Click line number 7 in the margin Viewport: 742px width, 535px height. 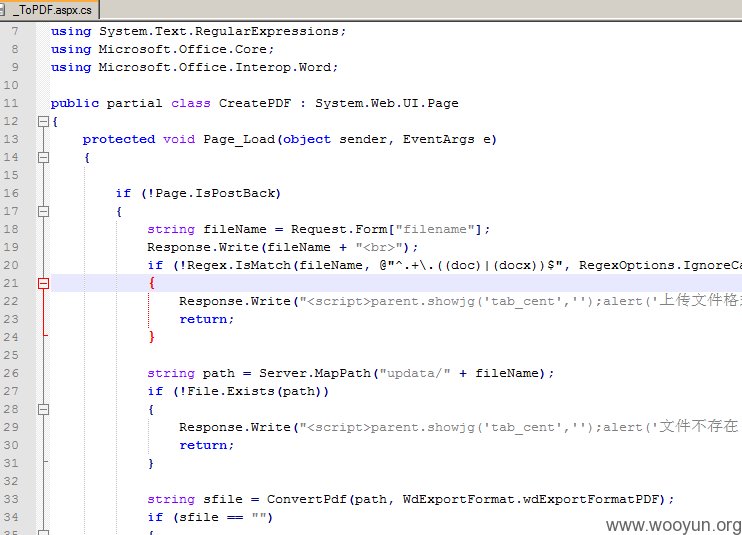pyautogui.click(x=15, y=31)
